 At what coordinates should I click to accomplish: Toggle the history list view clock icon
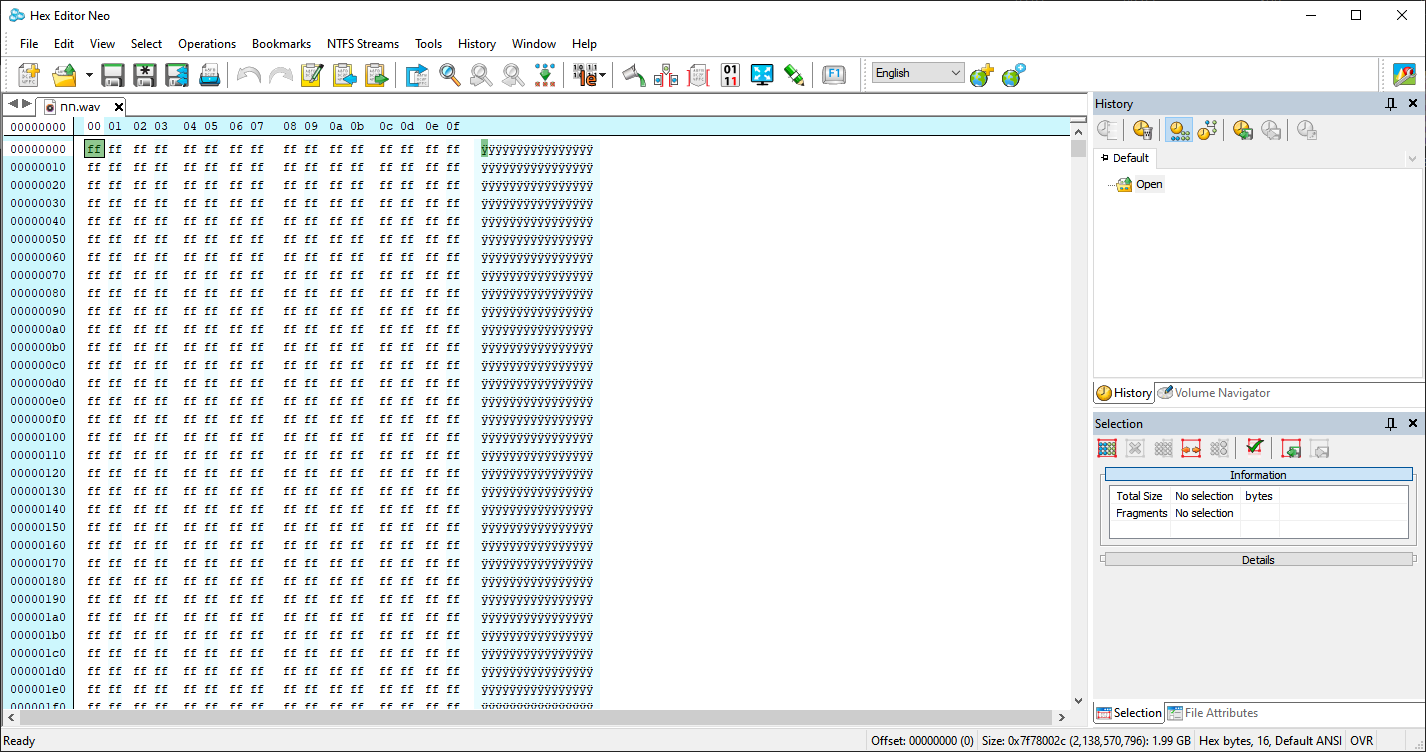click(x=1179, y=130)
